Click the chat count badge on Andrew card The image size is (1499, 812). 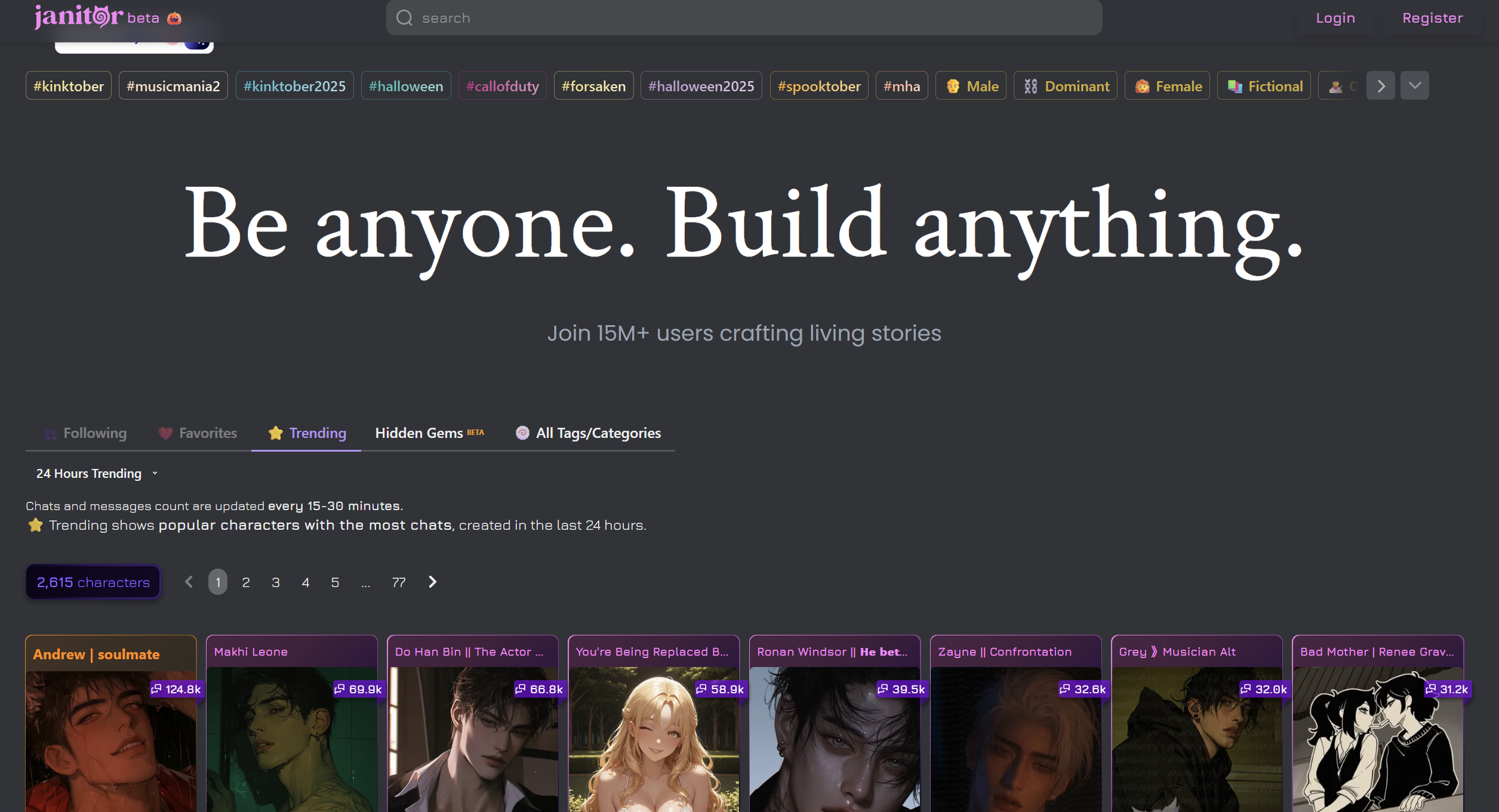click(176, 689)
